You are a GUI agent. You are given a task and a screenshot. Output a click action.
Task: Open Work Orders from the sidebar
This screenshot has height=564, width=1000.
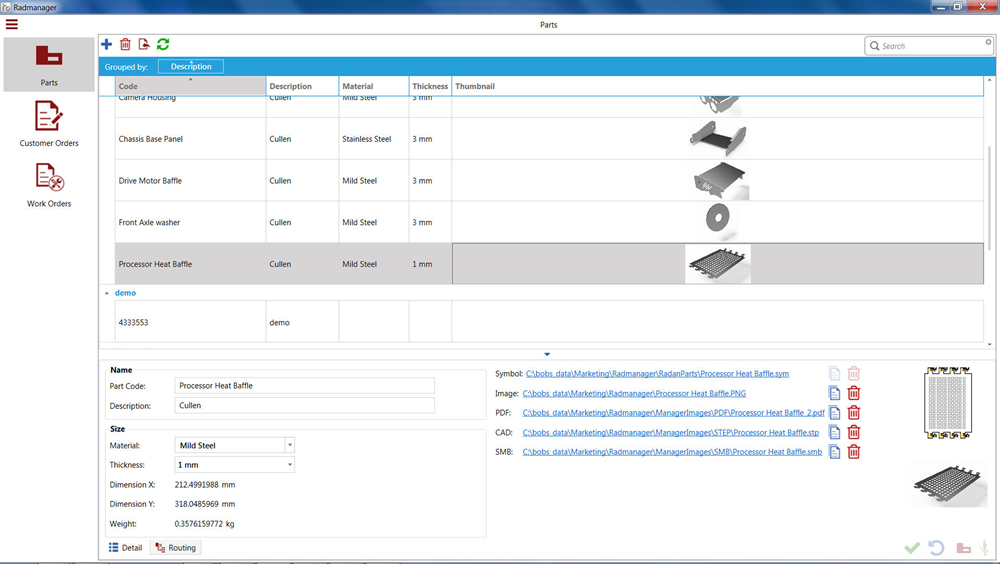tap(49, 185)
